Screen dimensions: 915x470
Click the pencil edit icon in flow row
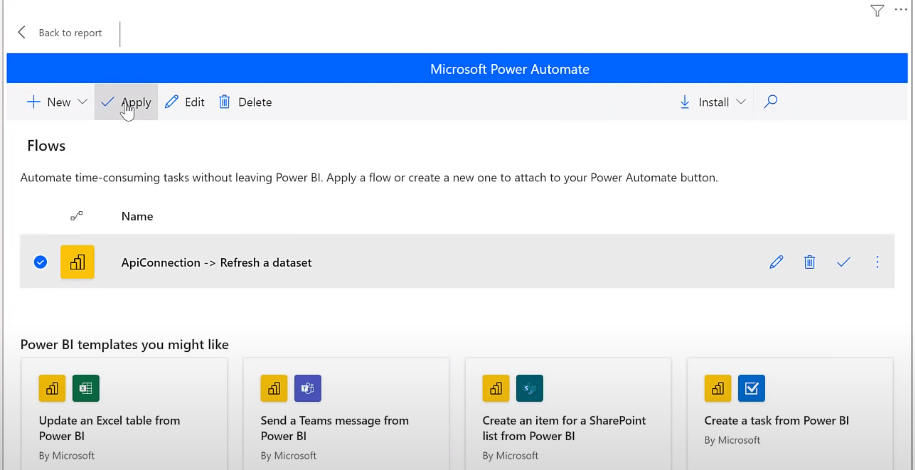(776, 262)
